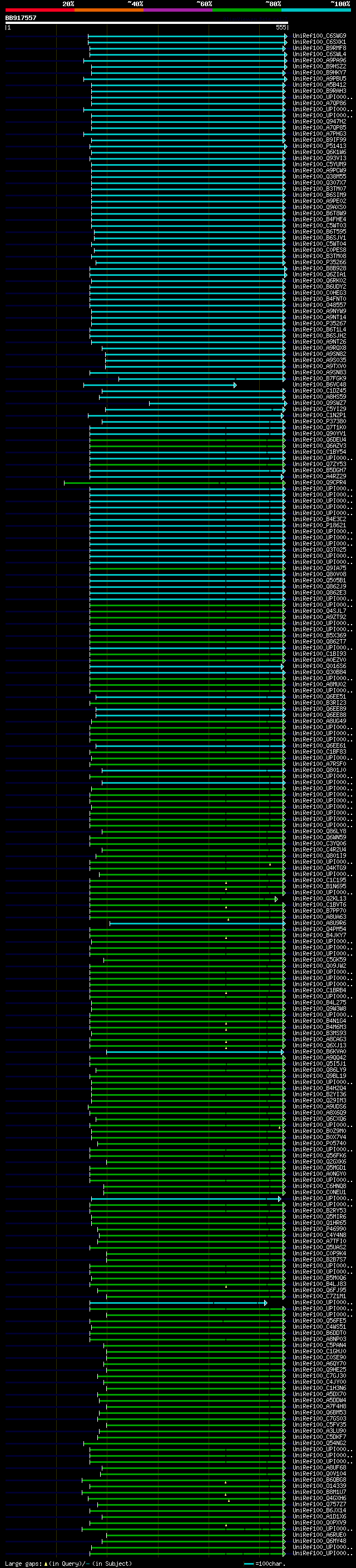Select UniRef100_B6SIM9 label
The height and width of the screenshot is (1568, 356).
tap(319, 195)
